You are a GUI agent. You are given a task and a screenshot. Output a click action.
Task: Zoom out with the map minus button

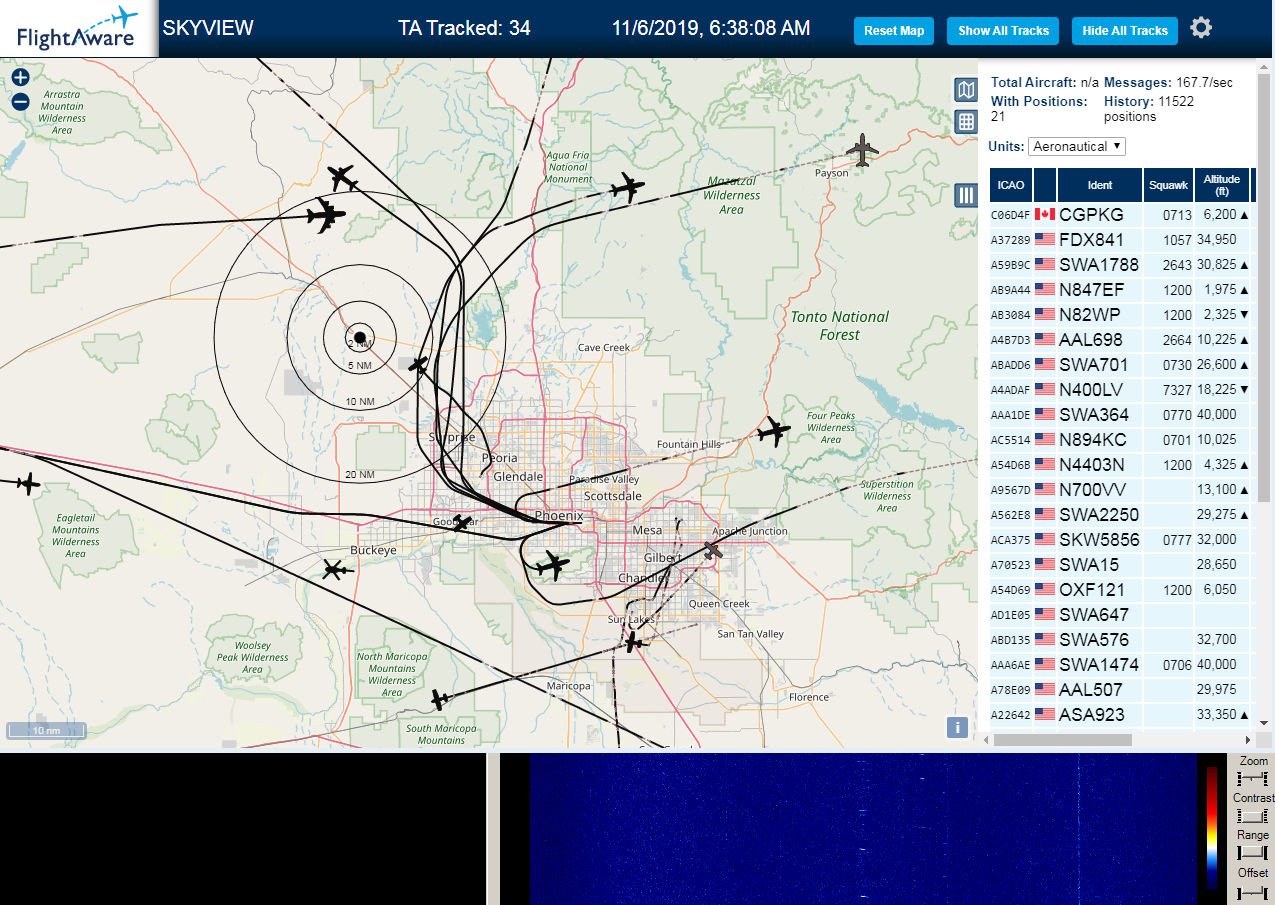(x=20, y=101)
